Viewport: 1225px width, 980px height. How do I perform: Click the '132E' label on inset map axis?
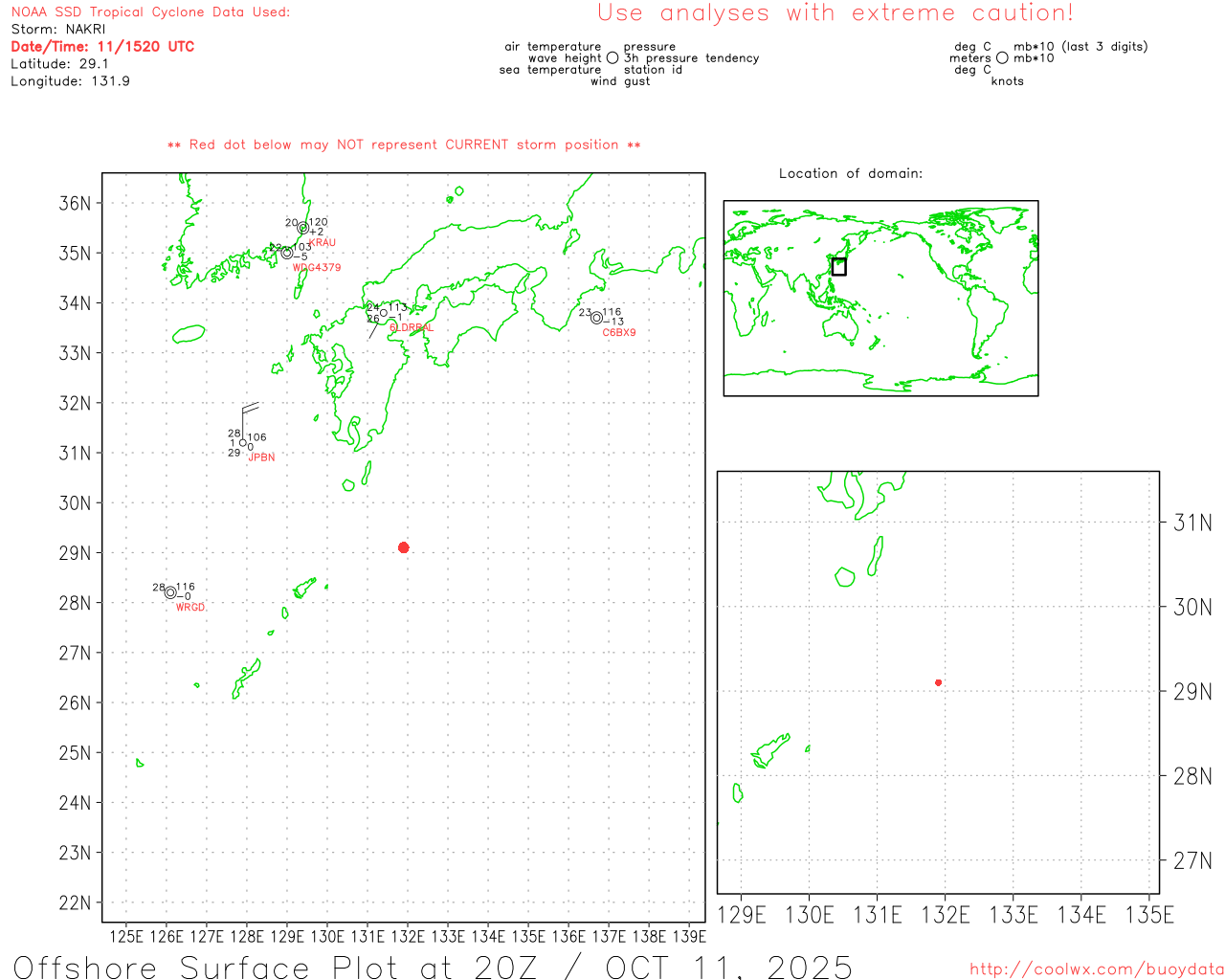[946, 915]
